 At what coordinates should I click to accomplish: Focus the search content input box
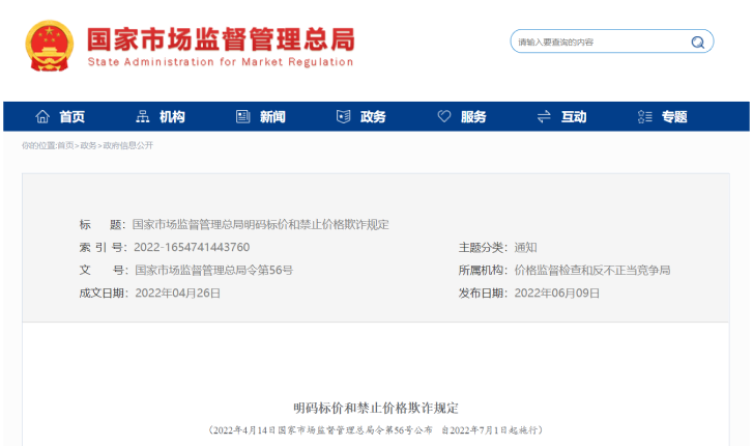(600, 42)
